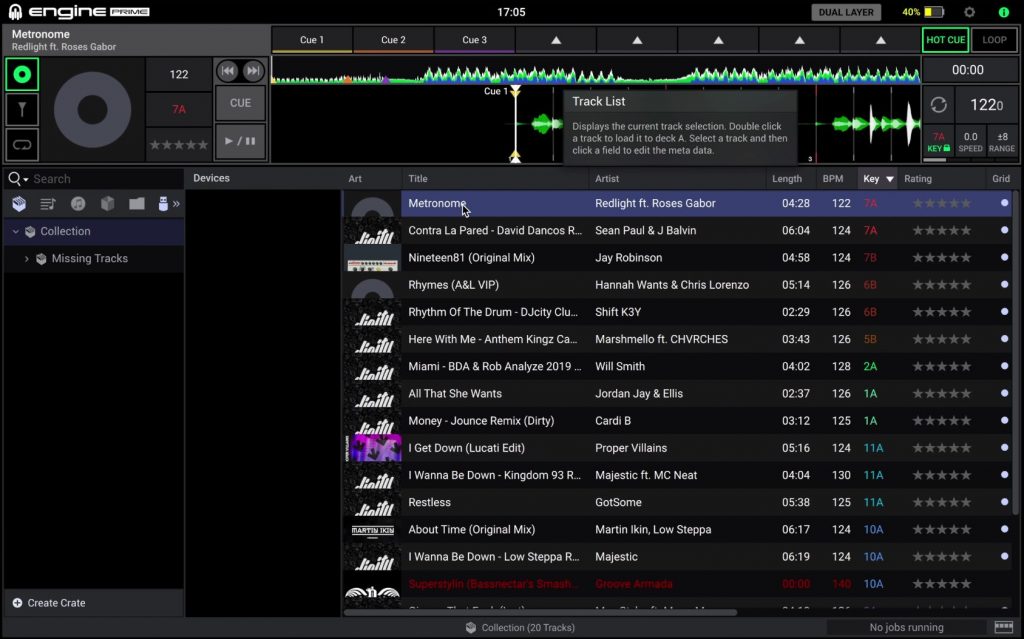Toggle the Dual Layer mode
1024x639 pixels.
click(846, 13)
